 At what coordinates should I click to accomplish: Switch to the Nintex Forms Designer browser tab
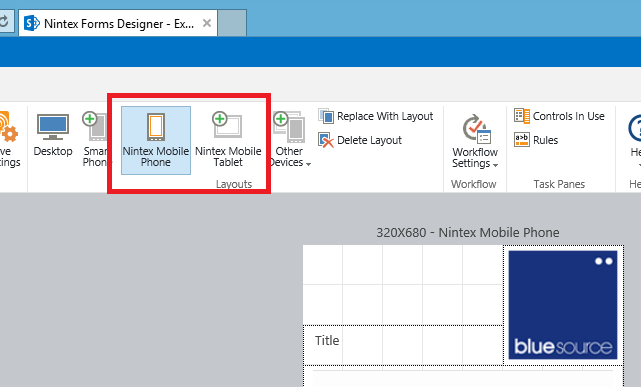119,24
